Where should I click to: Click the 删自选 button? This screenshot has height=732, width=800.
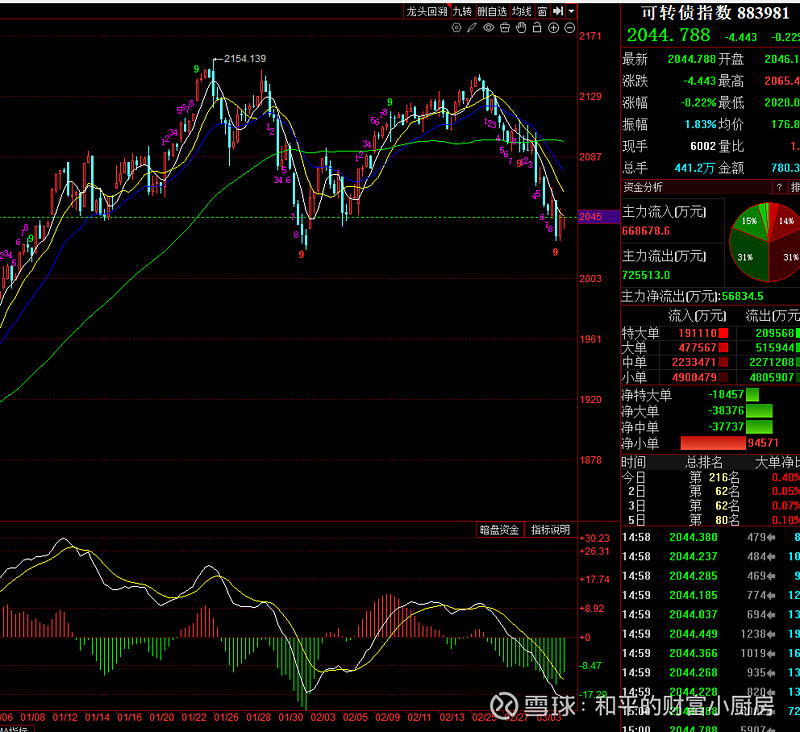pos(492,11)
